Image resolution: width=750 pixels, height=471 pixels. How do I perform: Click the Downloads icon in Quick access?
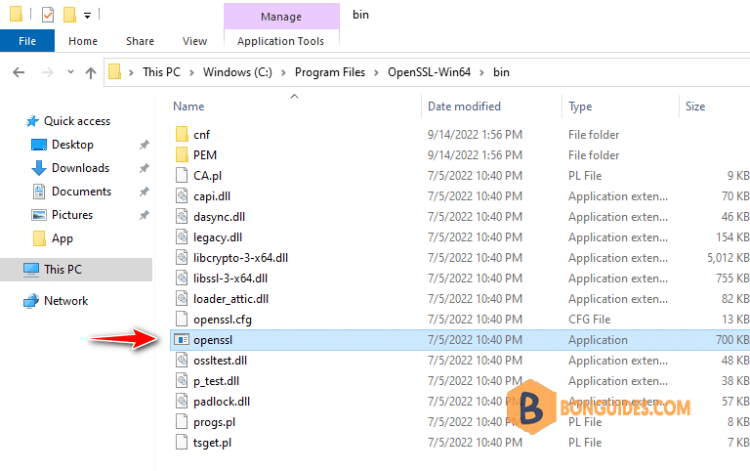(x=39, y=168)
